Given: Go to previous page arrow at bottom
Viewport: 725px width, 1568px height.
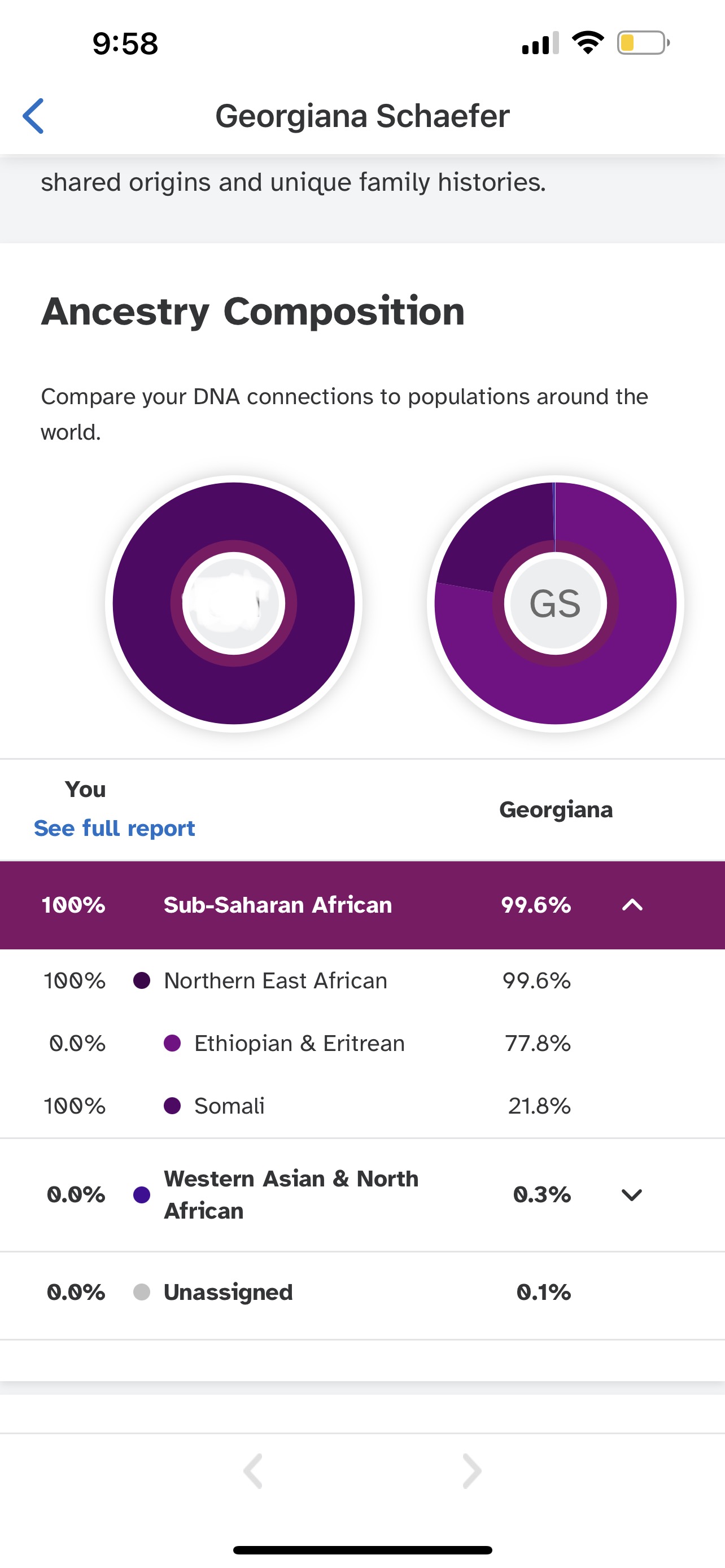Looking at the screenshot, I should 252,1471.
